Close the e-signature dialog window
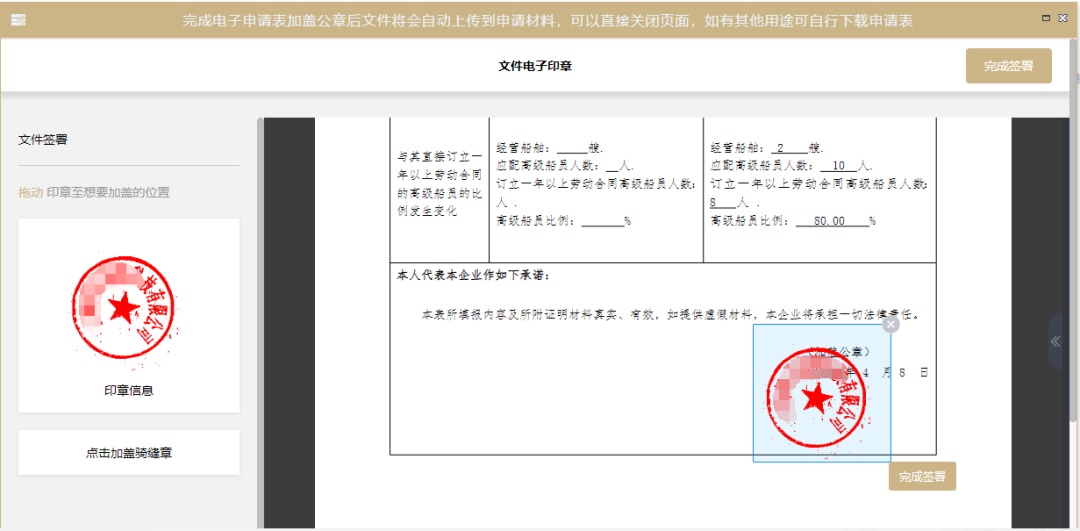The image size is (1080, 531). [x=1063, y=18]
